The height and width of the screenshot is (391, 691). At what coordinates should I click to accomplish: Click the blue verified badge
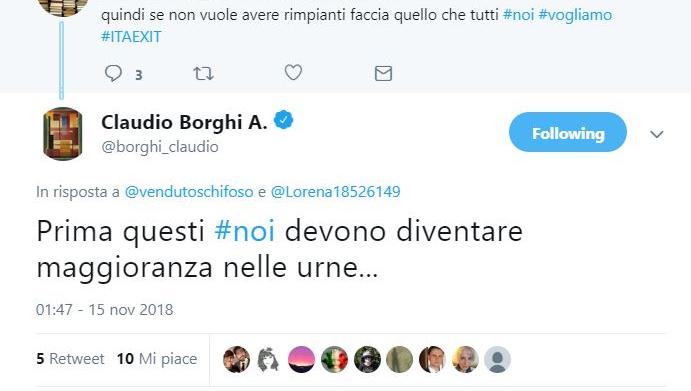coord(283,120)
